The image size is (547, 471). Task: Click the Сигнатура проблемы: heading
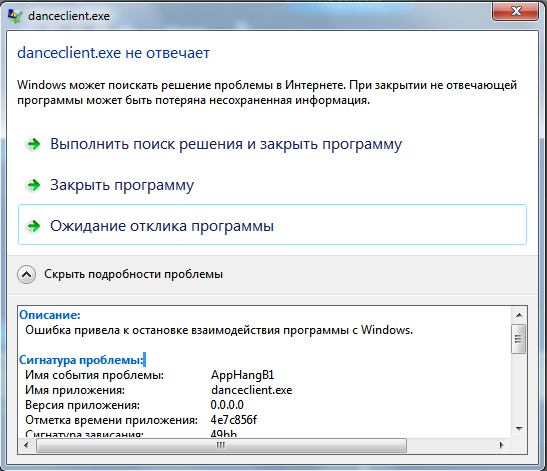coord(81,360)
